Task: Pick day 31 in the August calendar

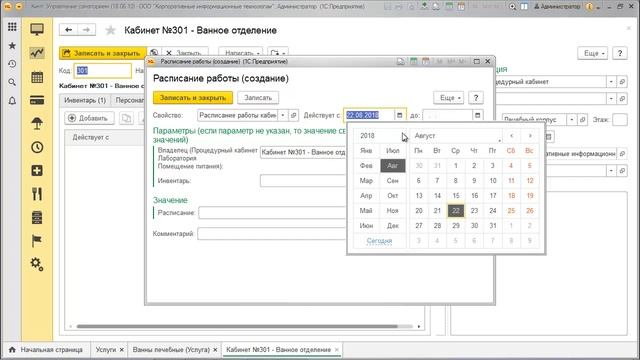Action: pyautogui.click(x=493, y=226)
